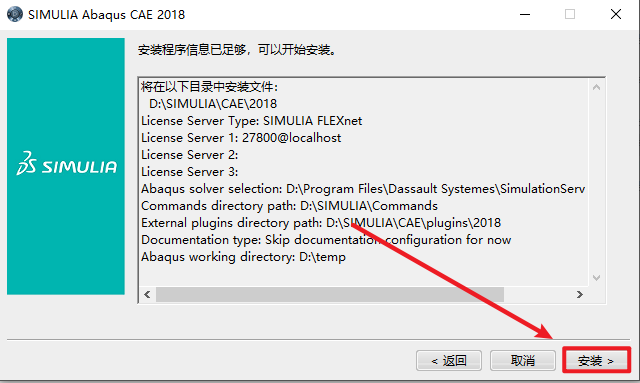Select the License Server 1: 27800@localhost line
Screen dimensions: 640x383
(241, 138)
